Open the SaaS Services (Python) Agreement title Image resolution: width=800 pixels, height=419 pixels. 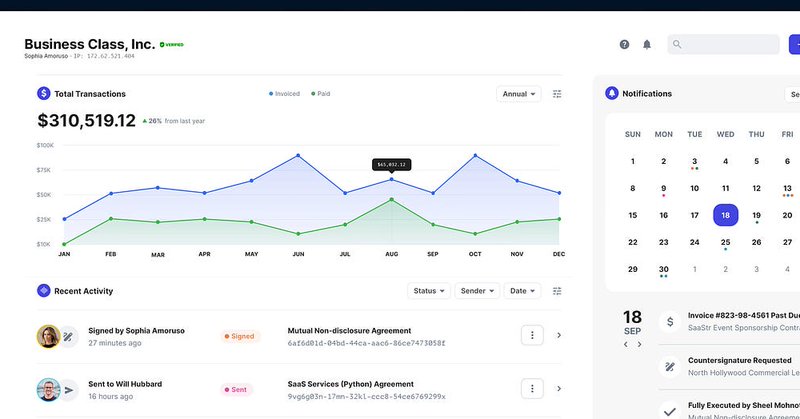[x=351, y=384]
